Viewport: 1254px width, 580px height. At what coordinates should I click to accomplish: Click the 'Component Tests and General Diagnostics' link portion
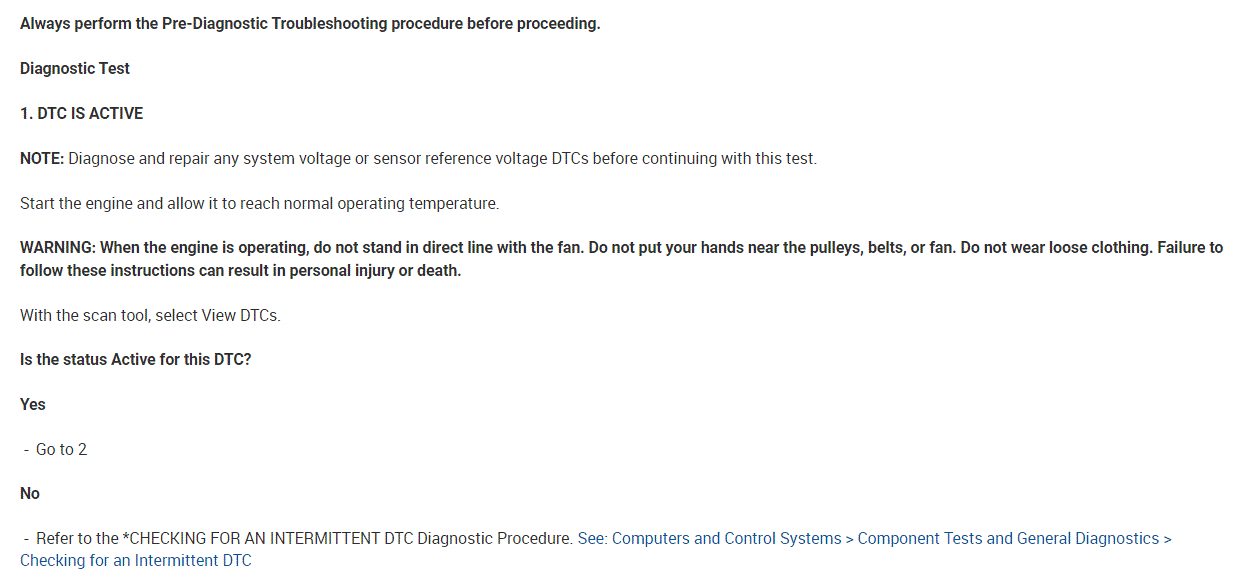click(x=1008, y=538)
